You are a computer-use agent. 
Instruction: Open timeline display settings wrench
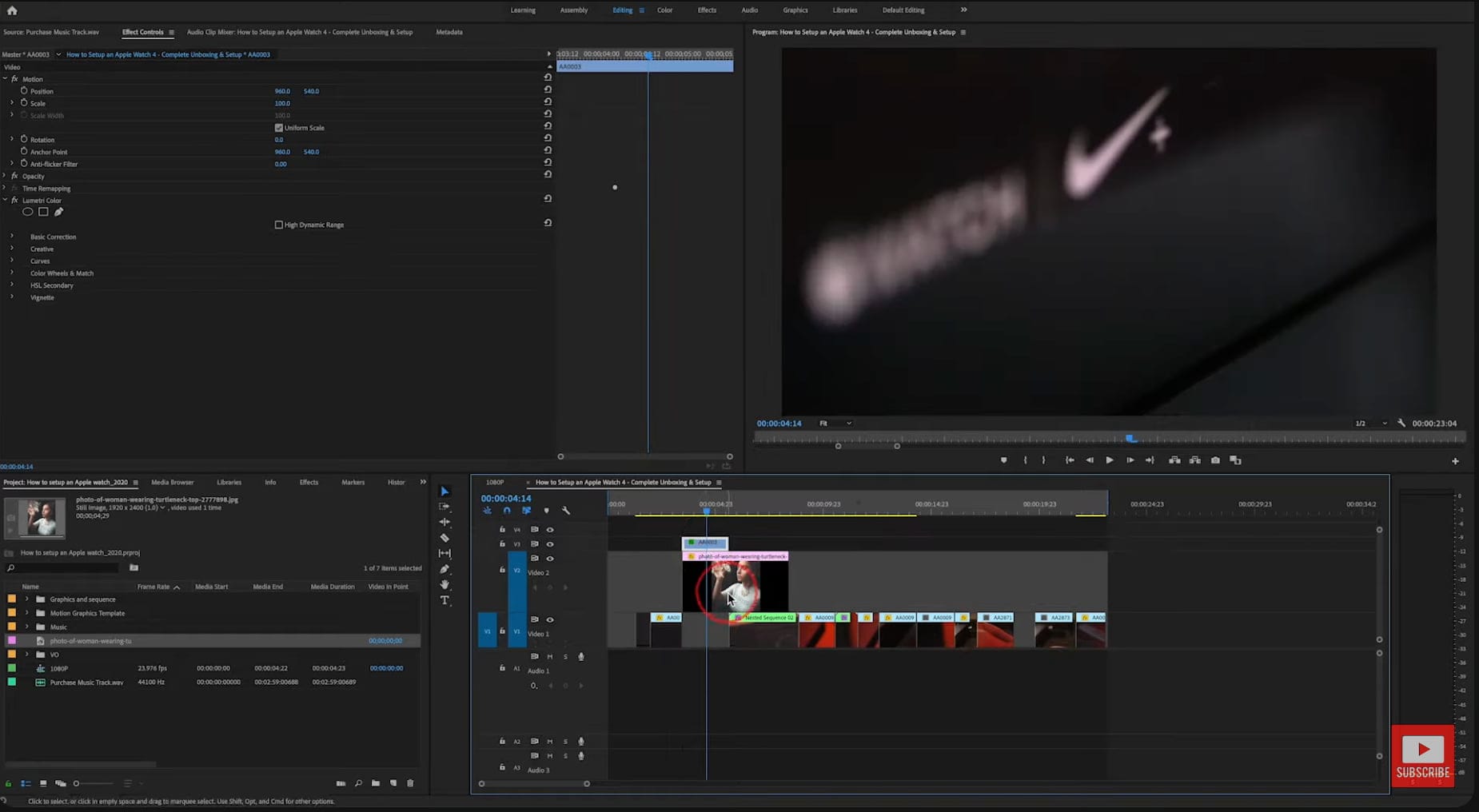[x=566, y=511]
